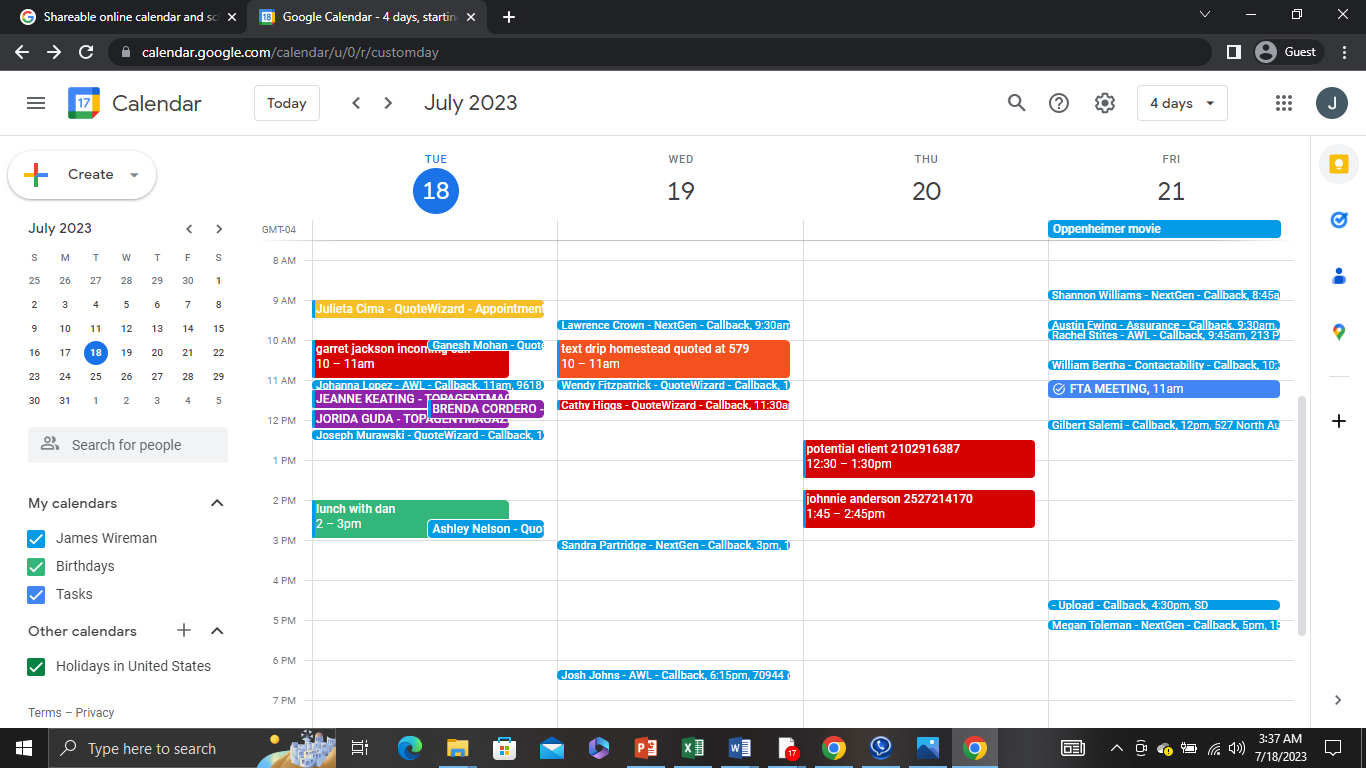
Task: Open the FTA MEETING task
Action: (1164, 389)
